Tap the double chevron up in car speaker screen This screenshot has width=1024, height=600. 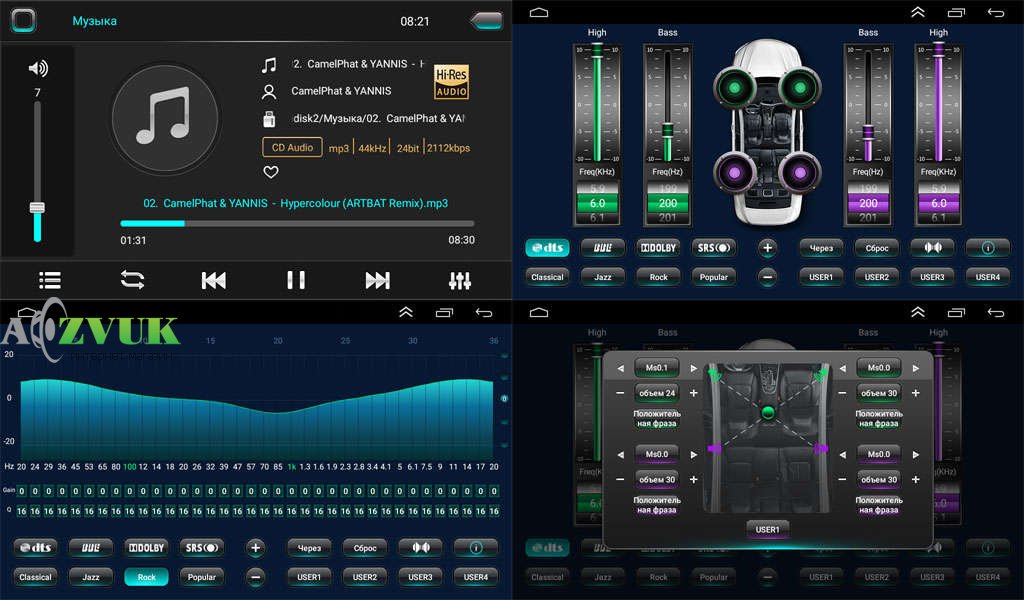click(918, 12)
